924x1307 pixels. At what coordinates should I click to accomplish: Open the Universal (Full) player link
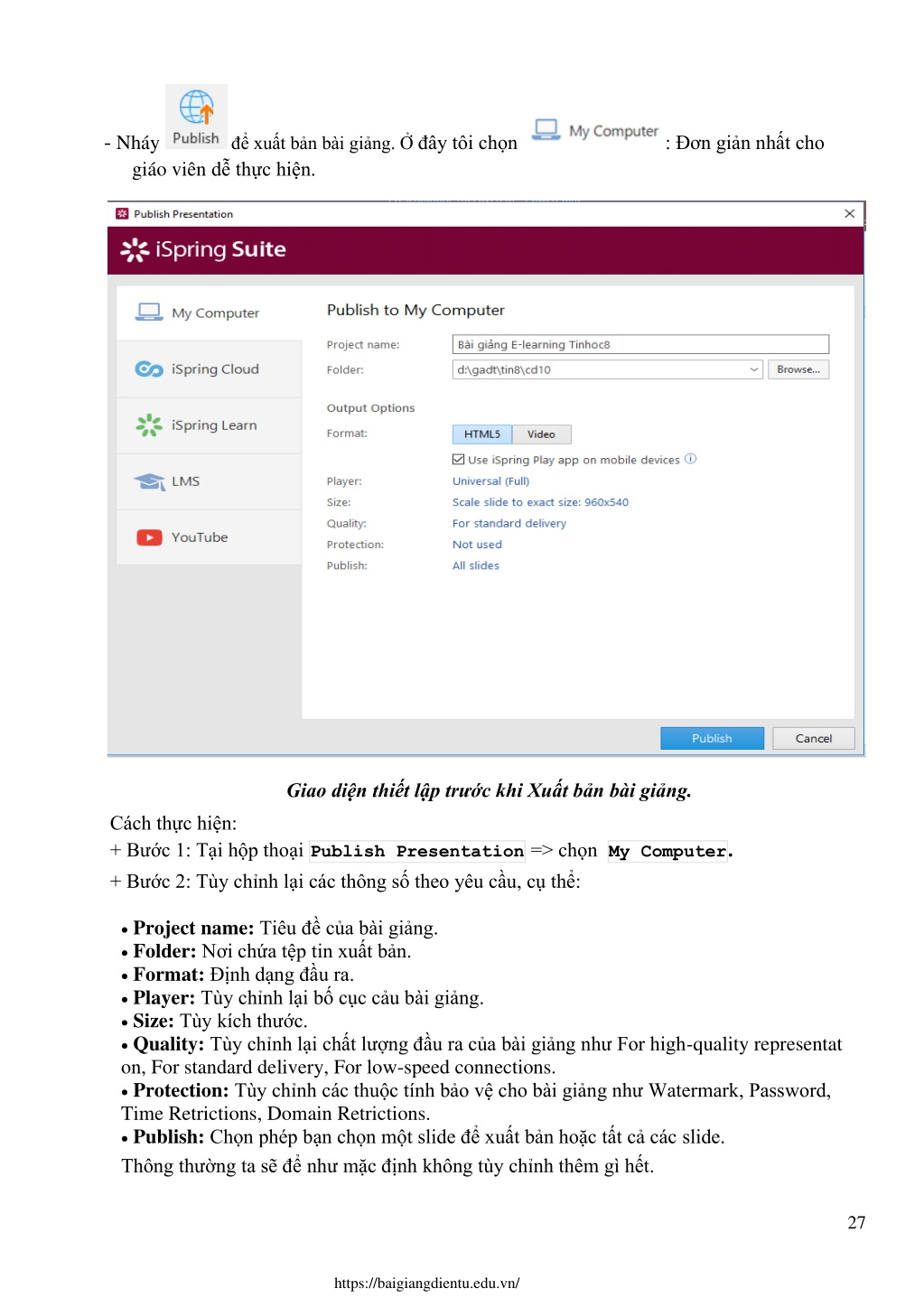click(490, 481)
